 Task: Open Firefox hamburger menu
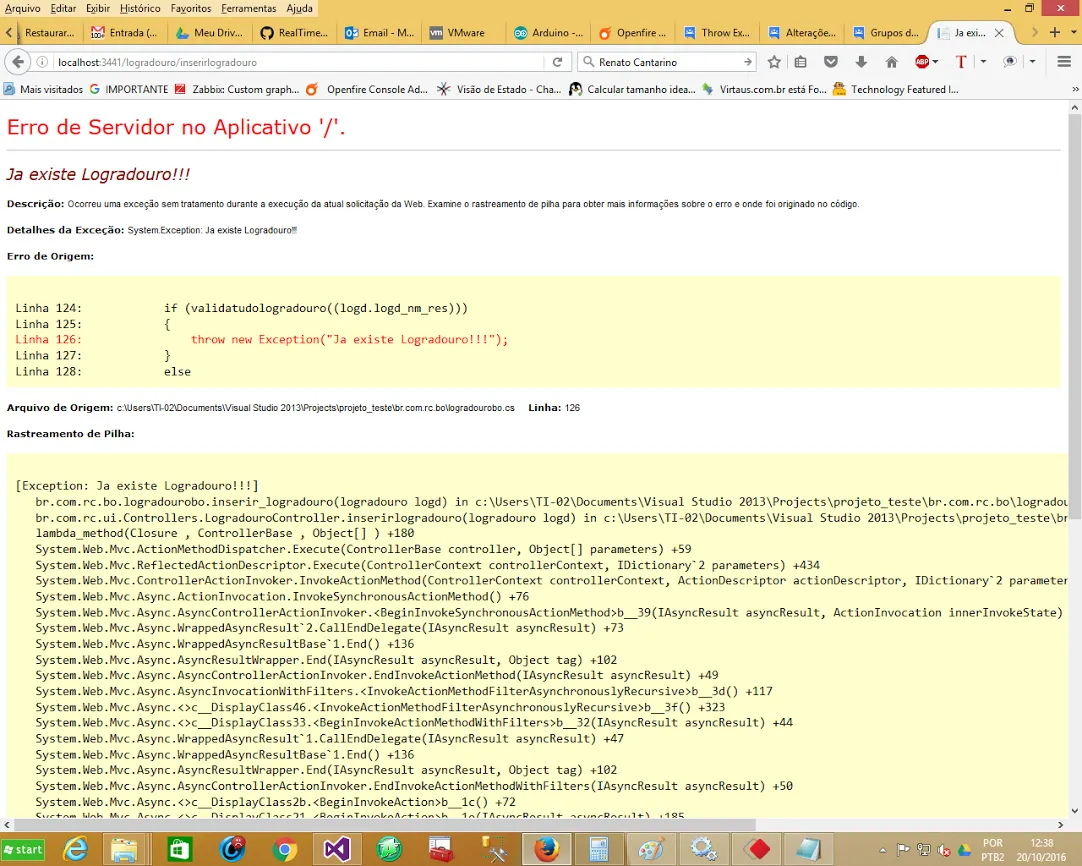click(x=1061, y=62)
